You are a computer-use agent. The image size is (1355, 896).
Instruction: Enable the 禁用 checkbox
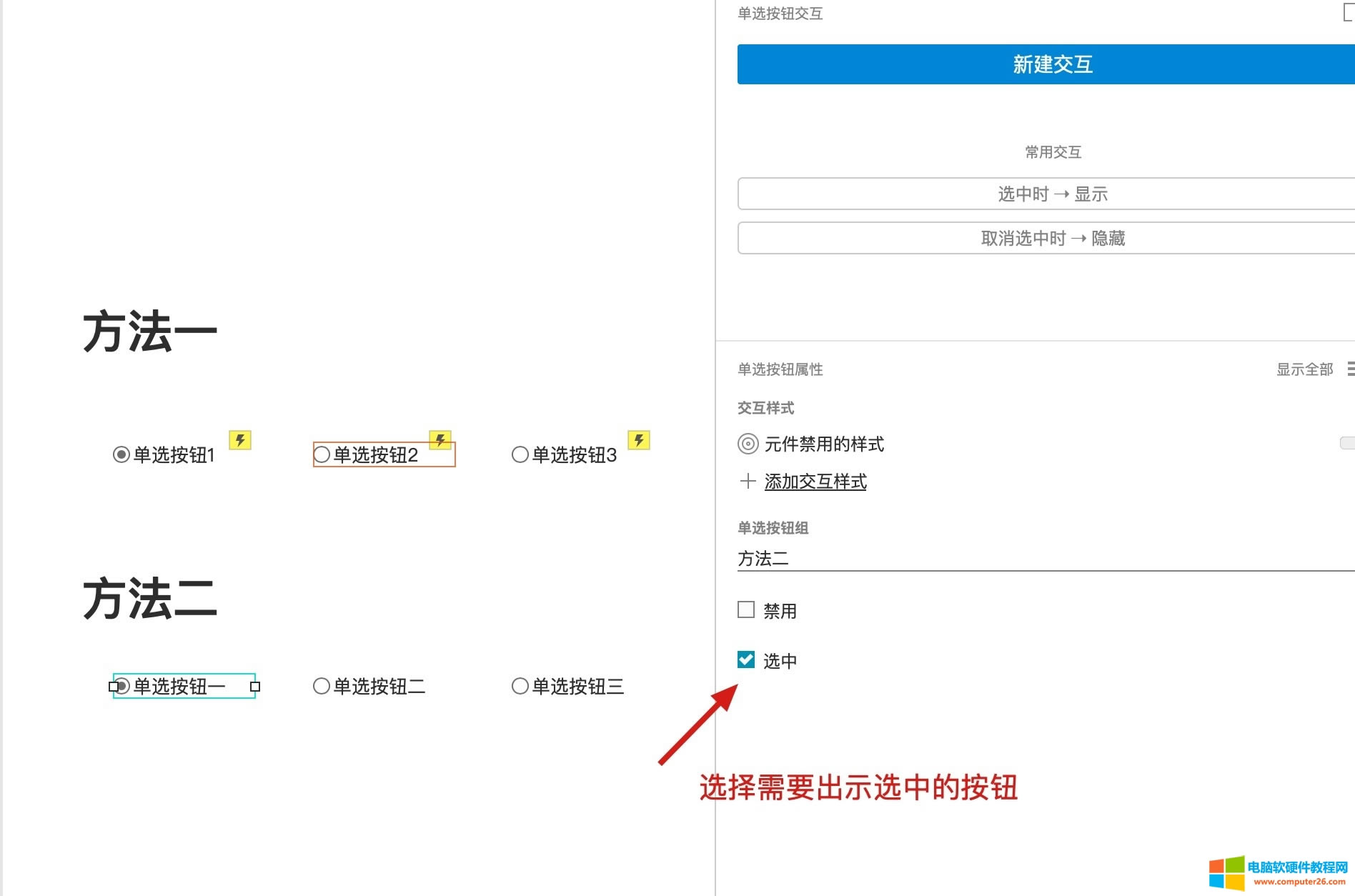[746, 609]
